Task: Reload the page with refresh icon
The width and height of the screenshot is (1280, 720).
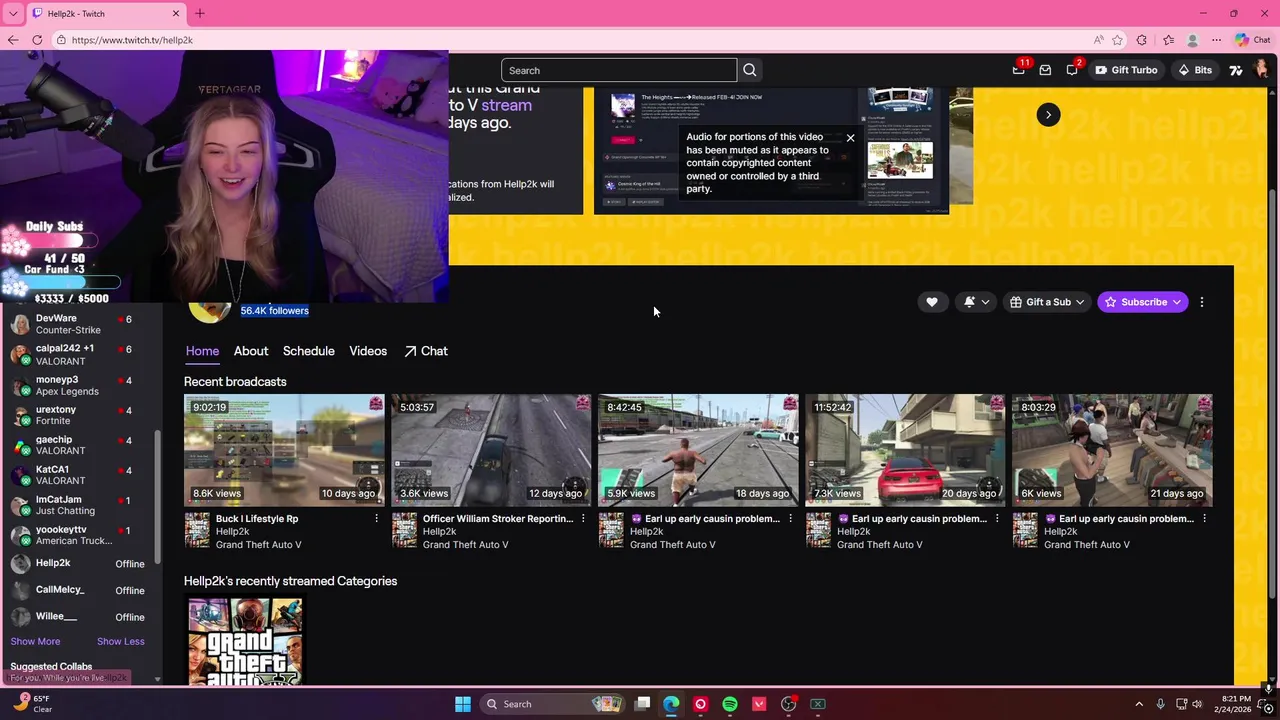Action: coord(37,40)
